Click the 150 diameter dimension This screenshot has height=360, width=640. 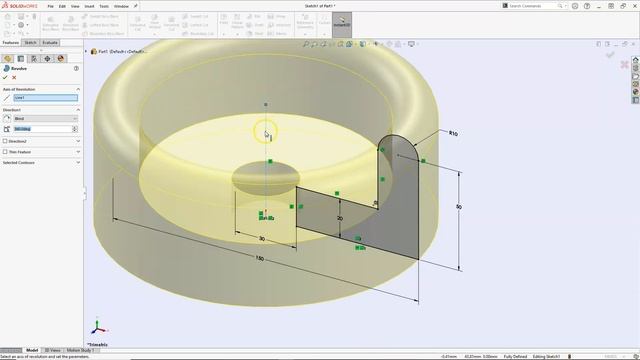260,258
